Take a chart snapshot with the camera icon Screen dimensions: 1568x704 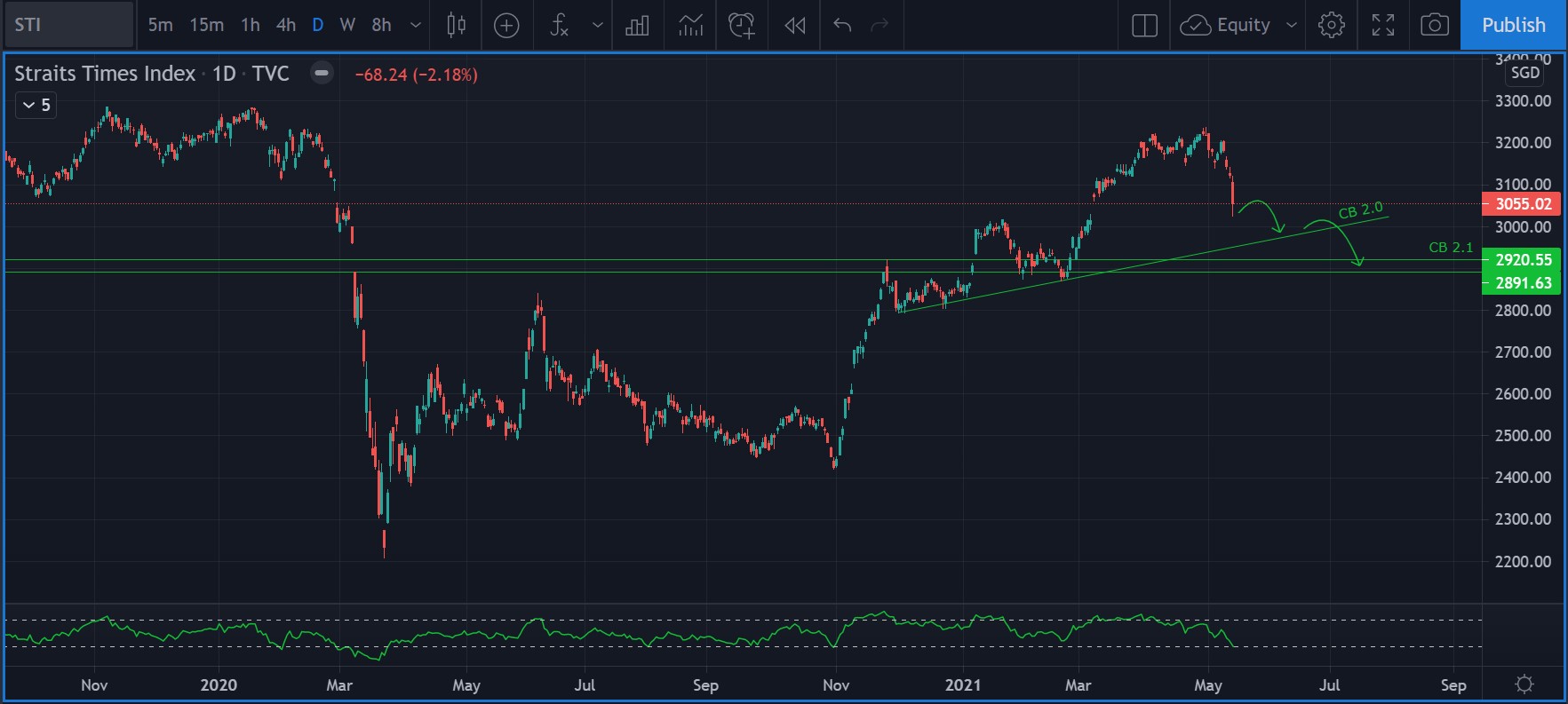point(1434,25)
